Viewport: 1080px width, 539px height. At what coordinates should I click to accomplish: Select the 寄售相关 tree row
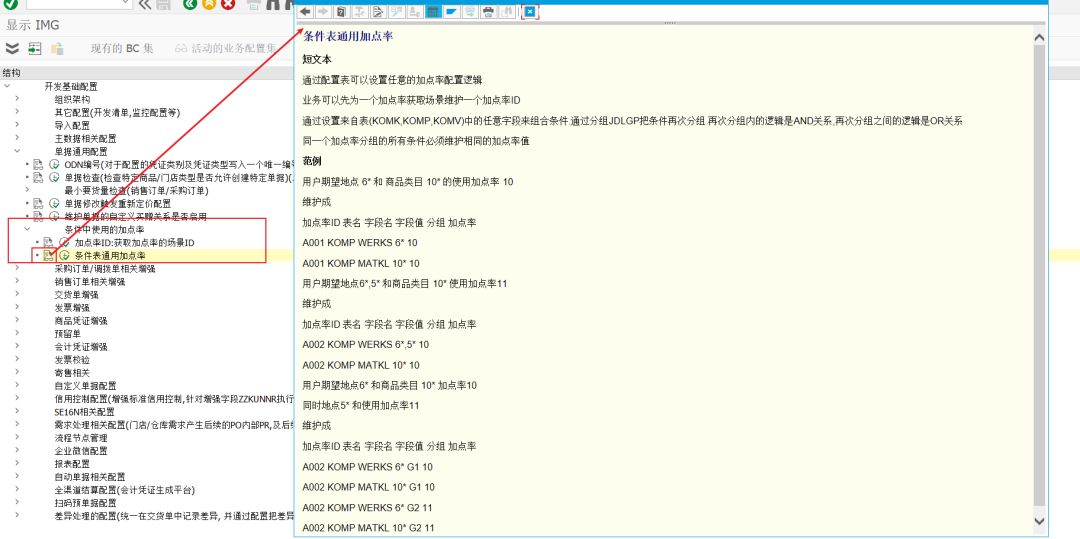72,372
